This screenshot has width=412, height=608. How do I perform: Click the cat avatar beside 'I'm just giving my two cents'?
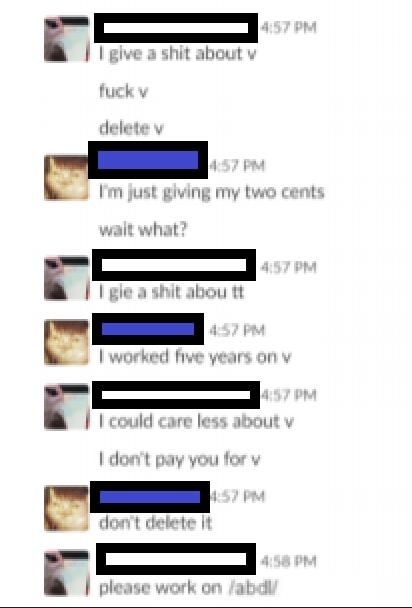(67, 178)
